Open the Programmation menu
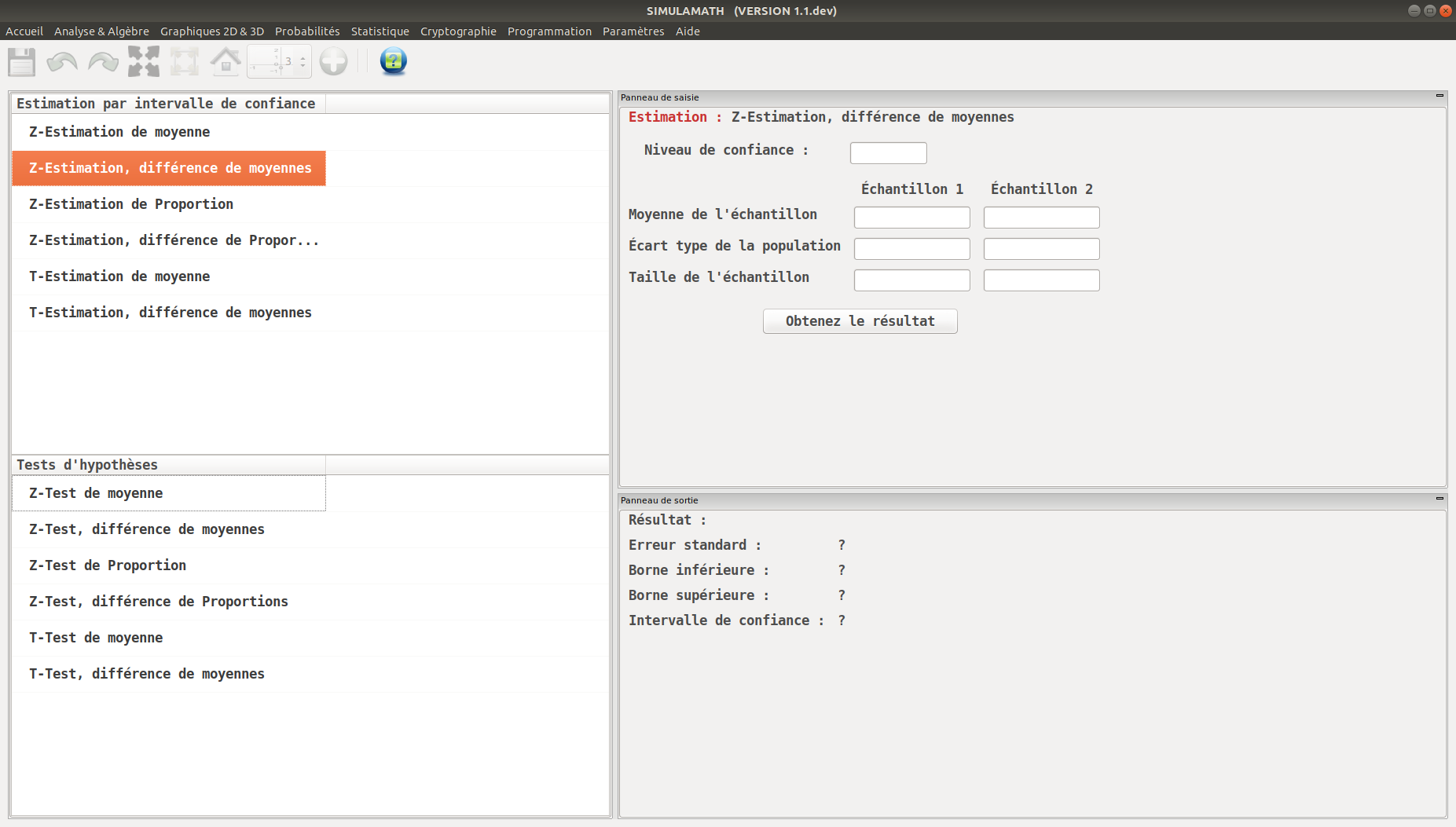Screen dimensions: 1456x827 [x=549, y=31]
